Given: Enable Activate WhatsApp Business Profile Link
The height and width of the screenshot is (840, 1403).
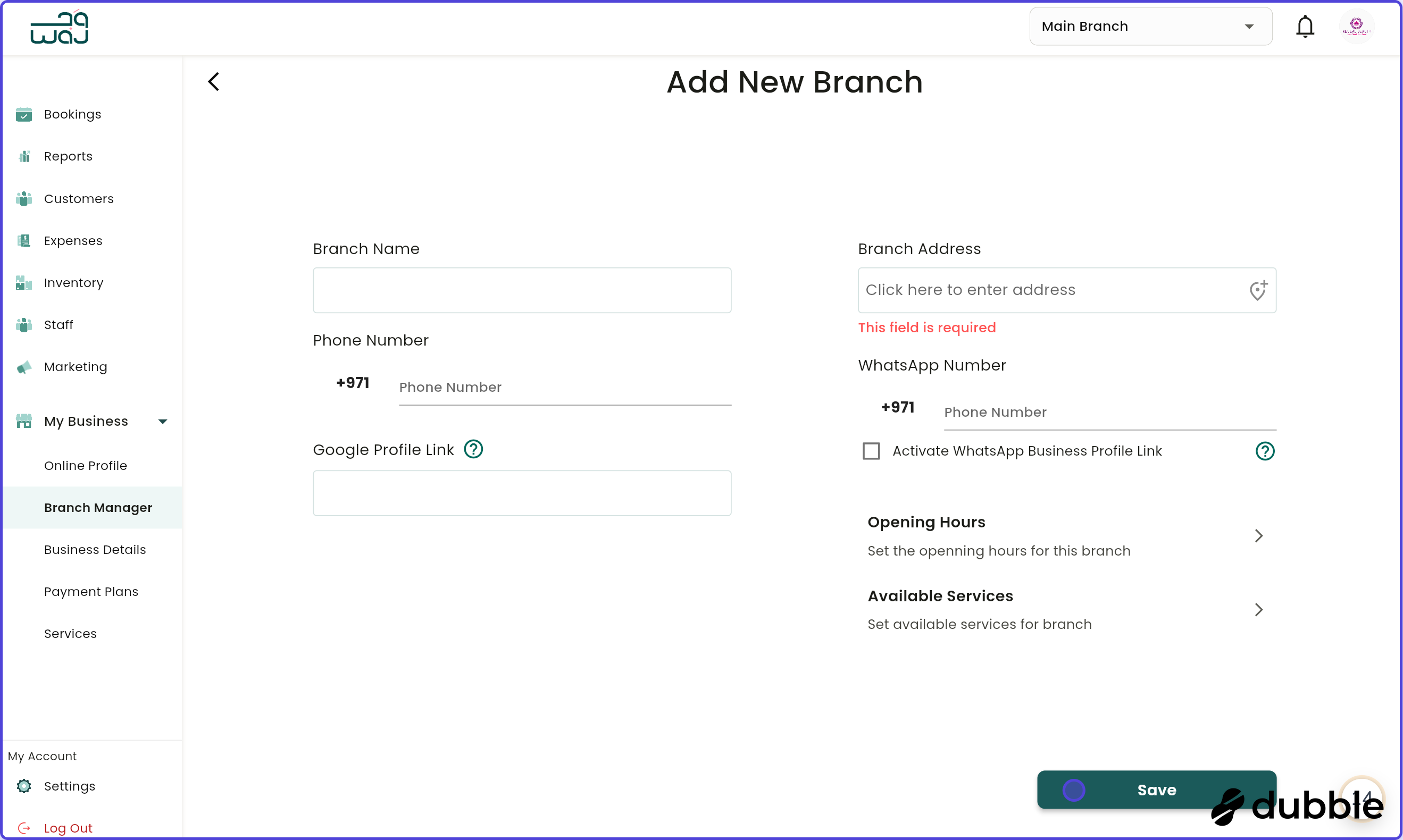Looking at the screenshot, I should click(871, 450).
